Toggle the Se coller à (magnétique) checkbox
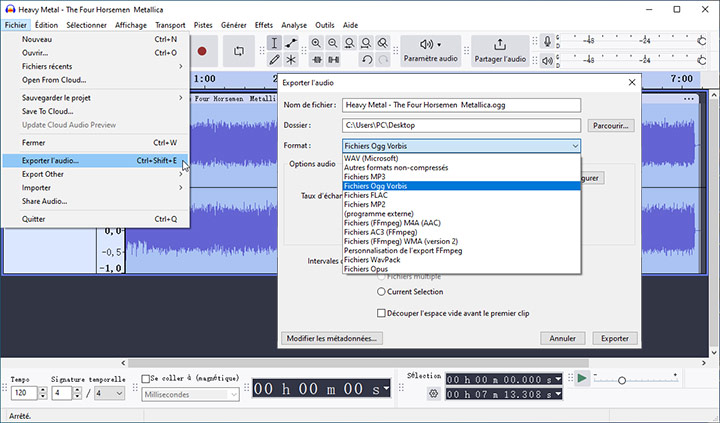 coord(148,379)
